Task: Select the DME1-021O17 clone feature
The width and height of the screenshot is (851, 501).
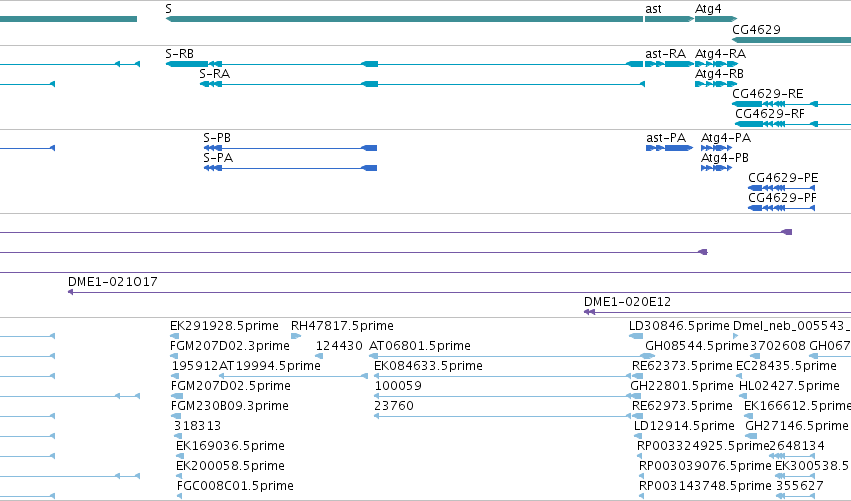Action: (x=459, y=292)
